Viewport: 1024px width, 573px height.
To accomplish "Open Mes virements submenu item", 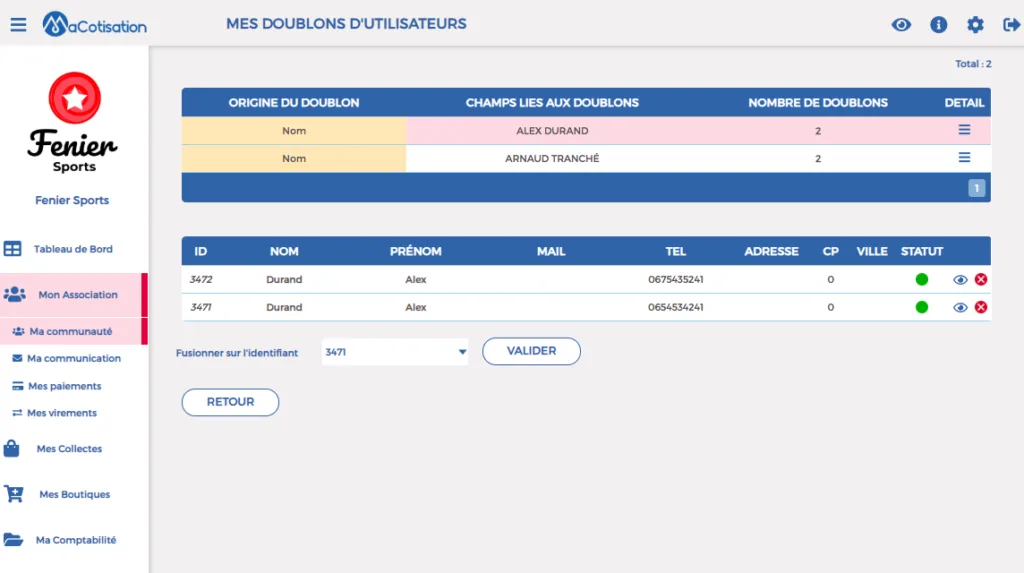I will click(x=62, y=413).
